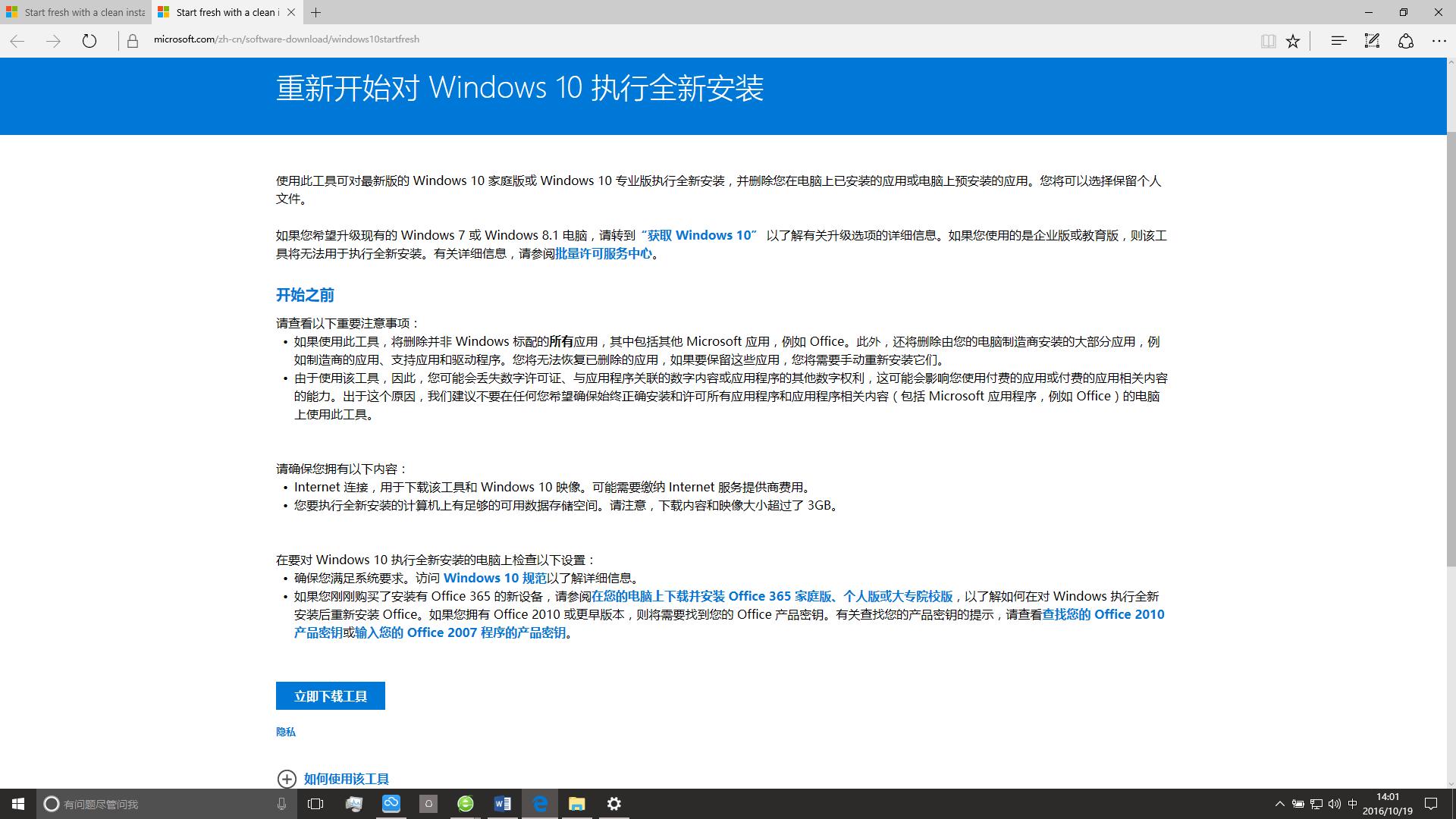Click the 立即下载工具 download button

coord(330,695)
